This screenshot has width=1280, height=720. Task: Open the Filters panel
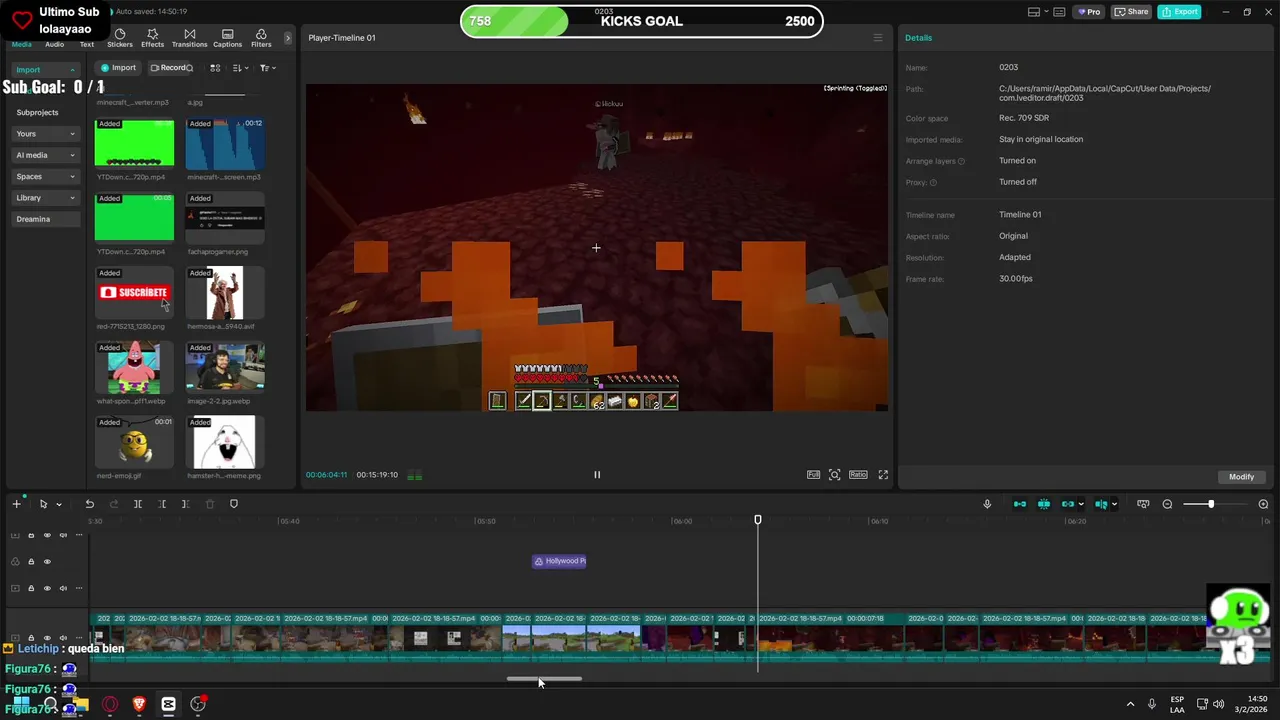click(x=261, y=38)
